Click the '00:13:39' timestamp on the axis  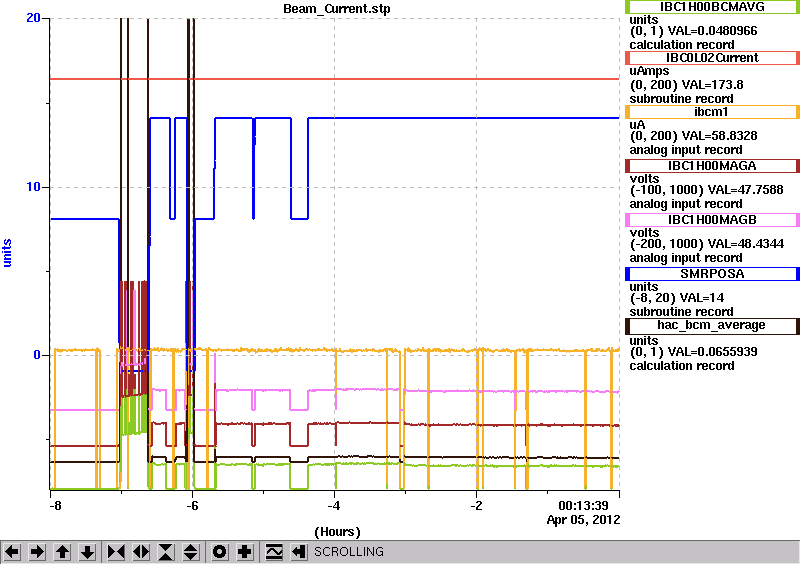click(x=583, y=506)
